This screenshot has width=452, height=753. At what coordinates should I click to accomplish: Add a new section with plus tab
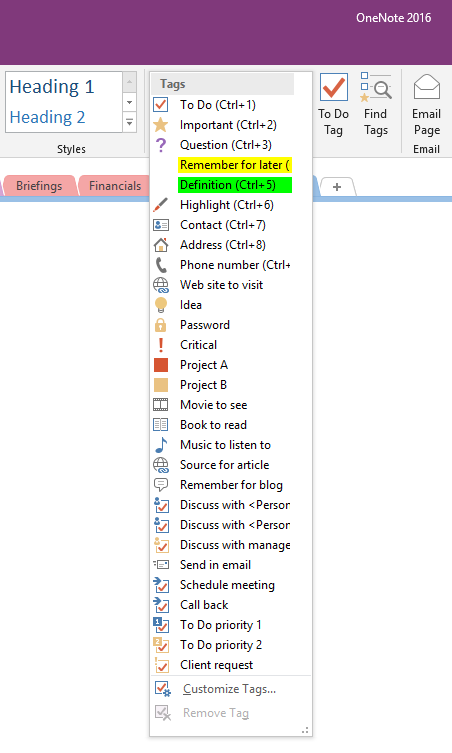[337, 187]
